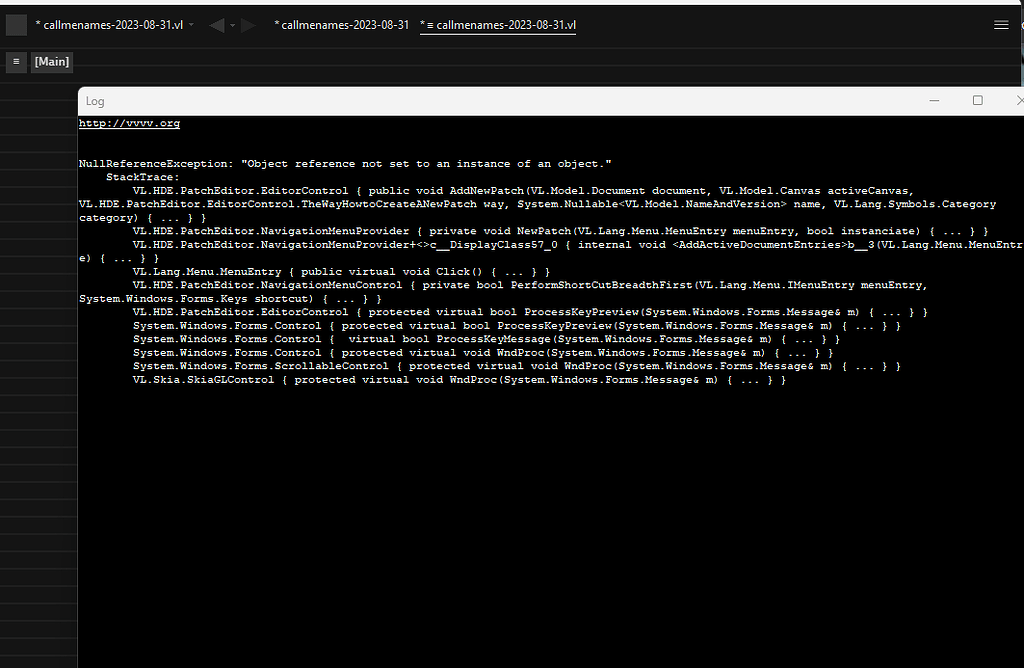Select the callmenames-2023-08-31 breadcrumb tab
The height and width of the screenshot is (668, 1024).
pyautogui.click(x=341, y=25)
